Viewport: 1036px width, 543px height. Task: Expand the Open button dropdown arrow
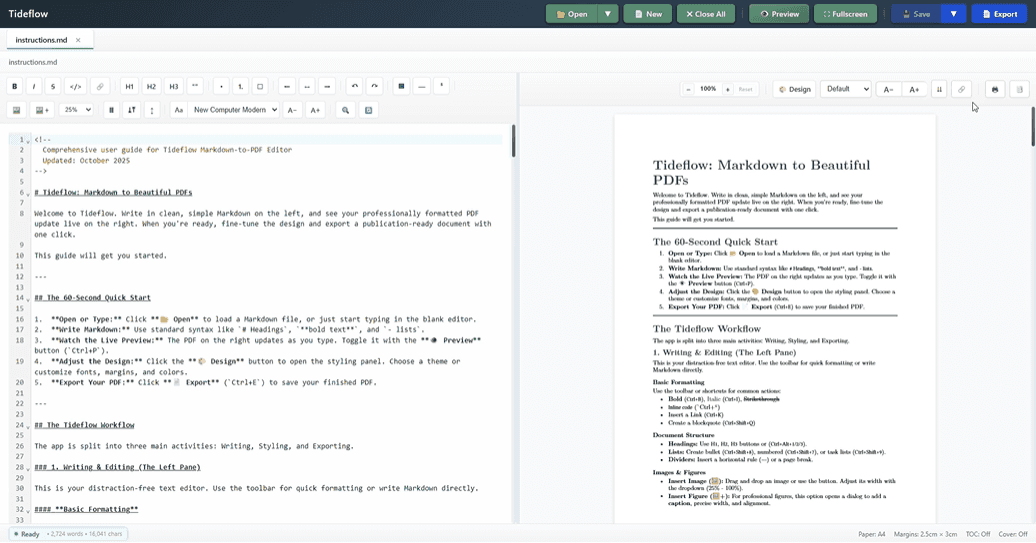point(607,14)
